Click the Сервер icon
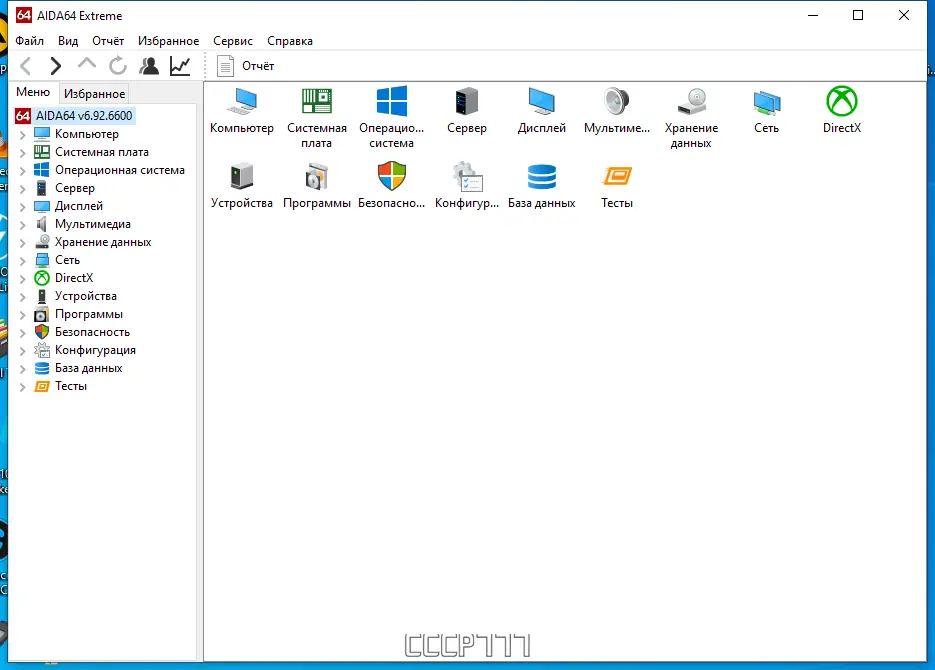Image resolution: width=935 pixels, height=670 pixels. pos(466,105)
